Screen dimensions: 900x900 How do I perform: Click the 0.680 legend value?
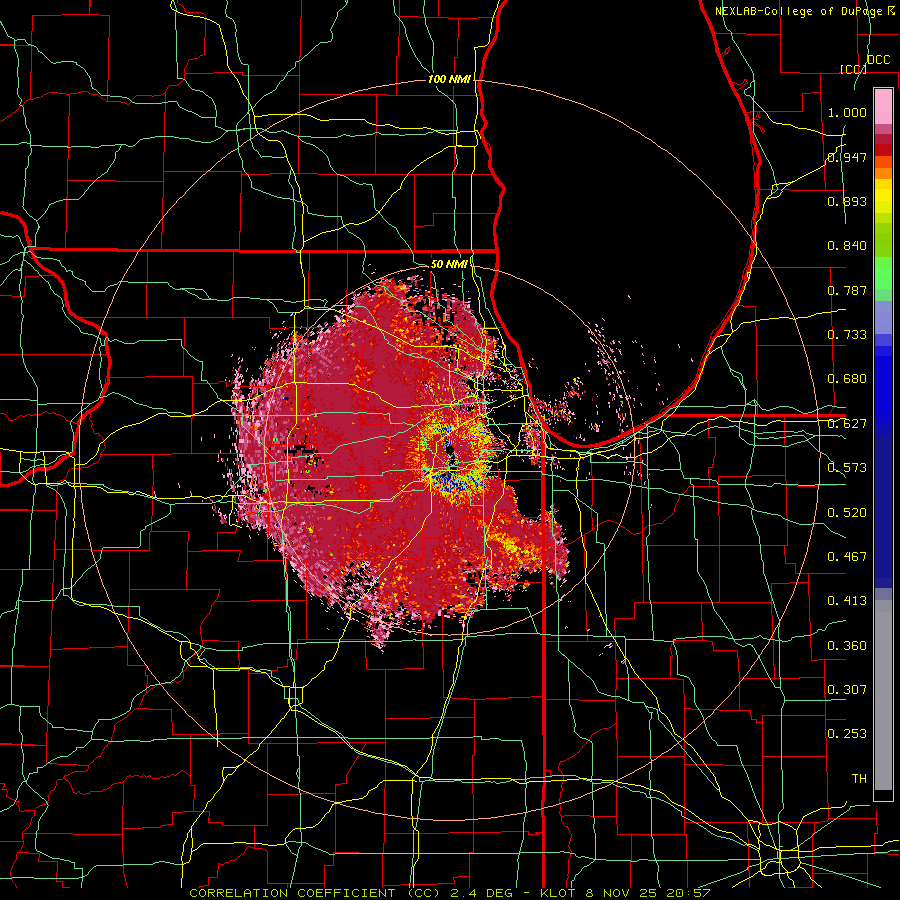[847, 379]
